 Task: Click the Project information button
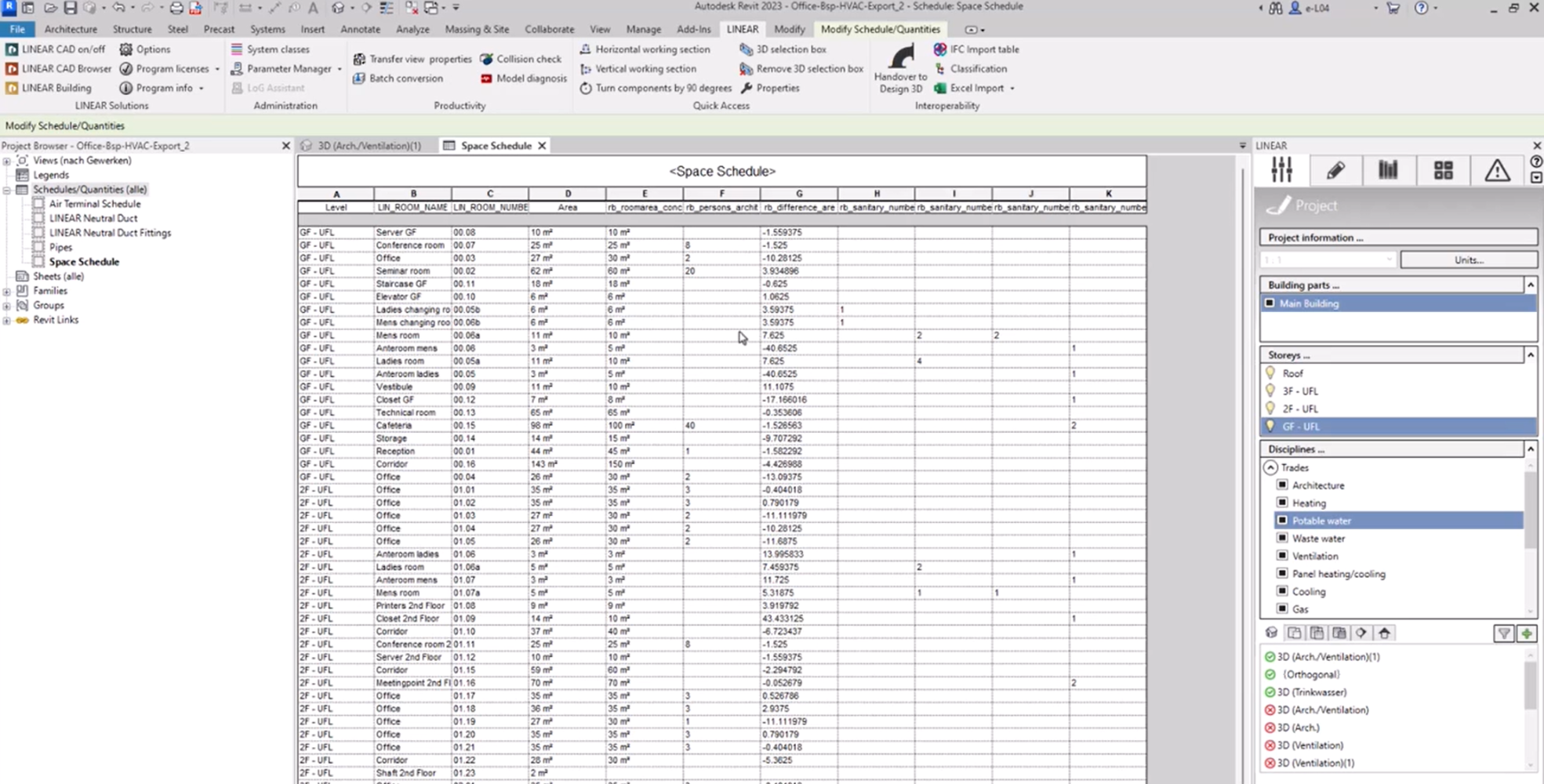[1398, 237]
